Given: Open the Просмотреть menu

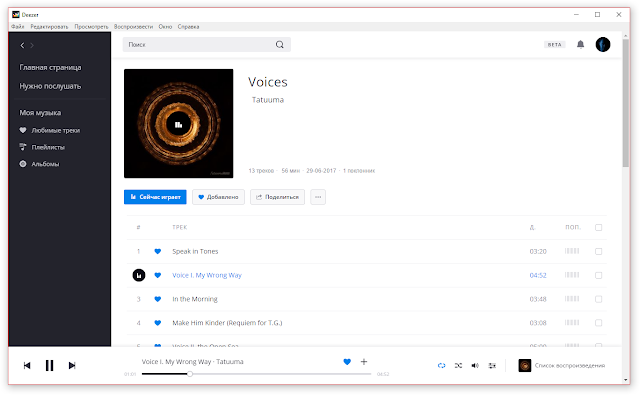Looking at the screenshot, I should [x=91, y=27].
